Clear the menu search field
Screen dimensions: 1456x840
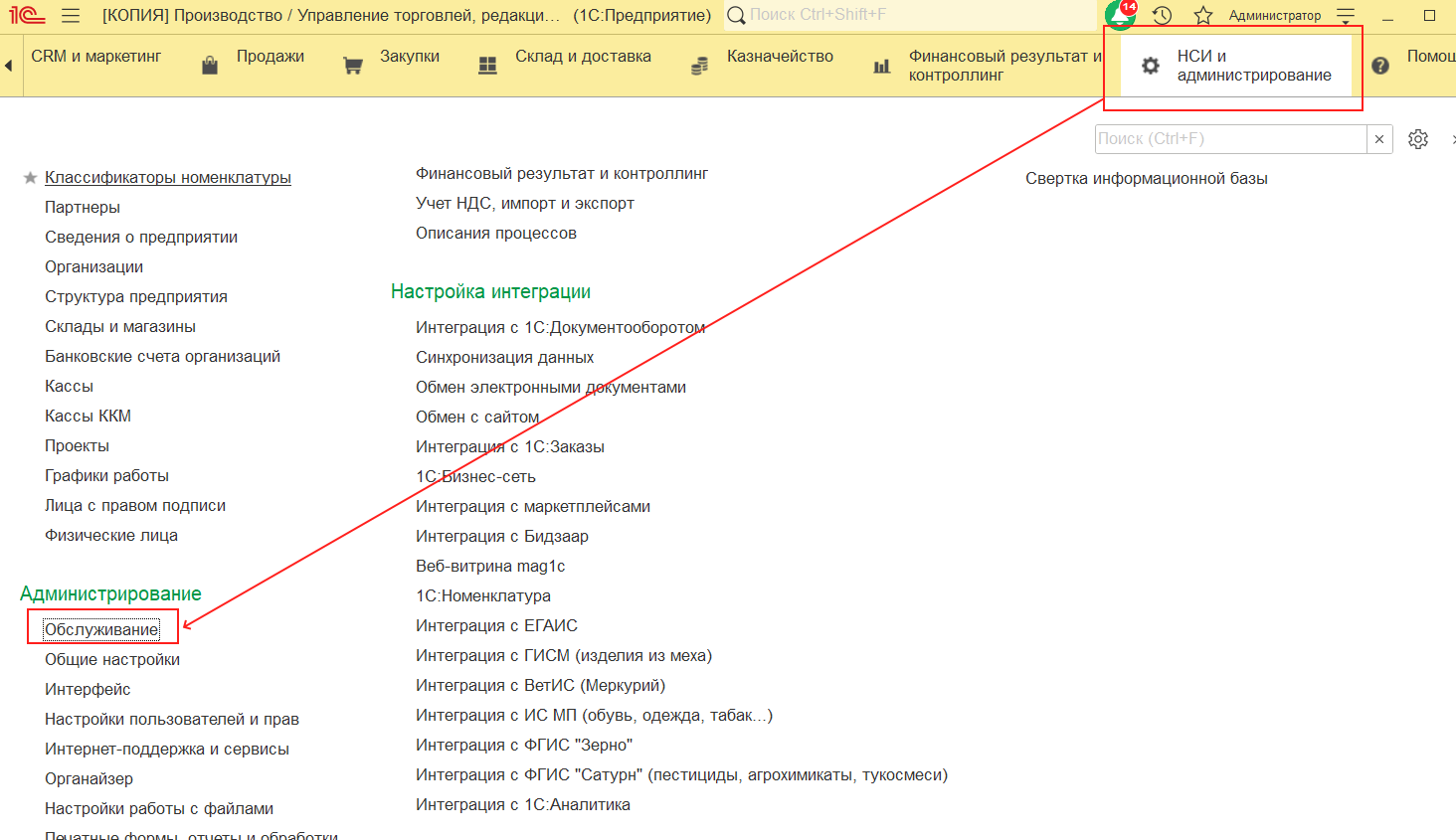1379,139
